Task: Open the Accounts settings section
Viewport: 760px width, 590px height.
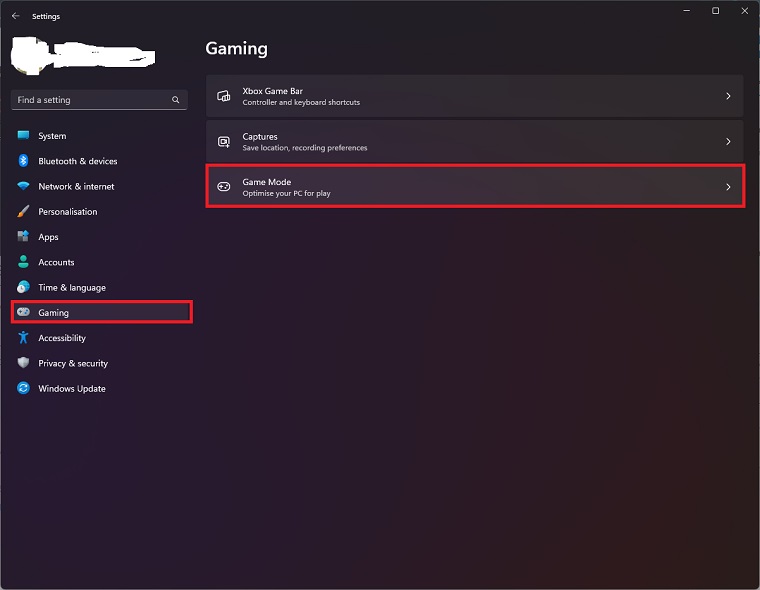Action: coord(56,262)
